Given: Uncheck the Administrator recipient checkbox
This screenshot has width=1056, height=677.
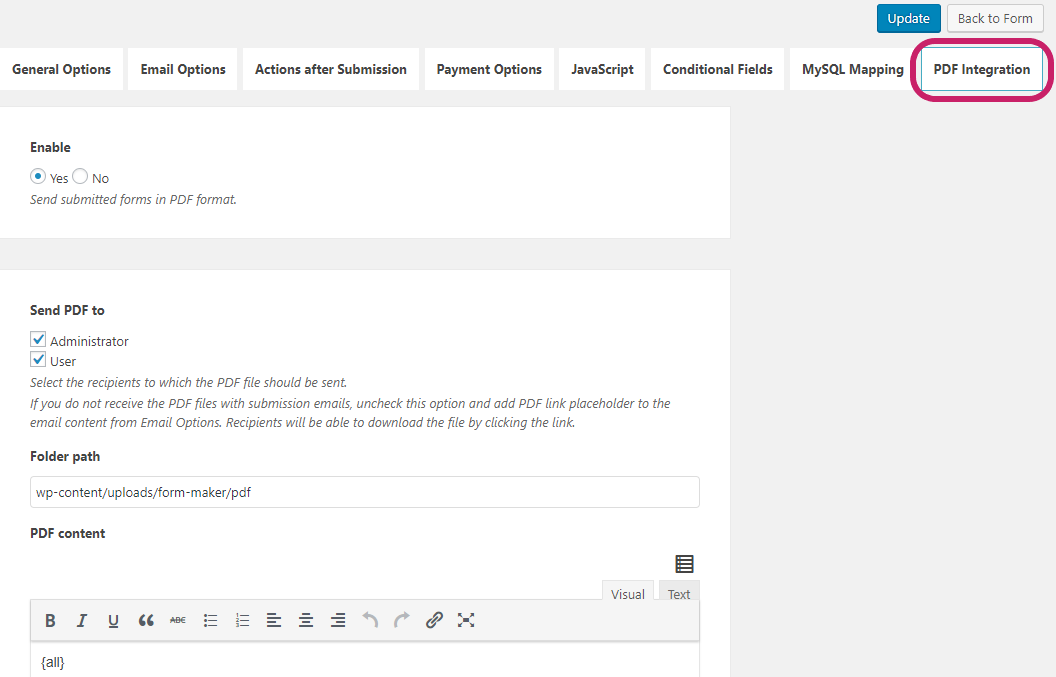Looking at the screenshot, I should [x=38, y=340].
